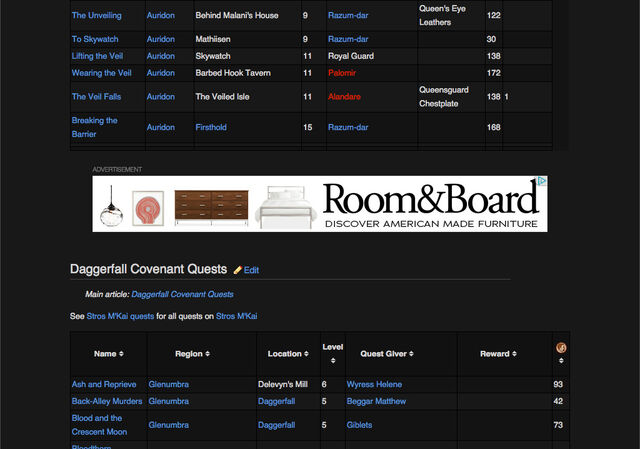Open the Firsthold location link
Image resolution: width=640 pixels, height=449 pixels.
pos(211,127)
